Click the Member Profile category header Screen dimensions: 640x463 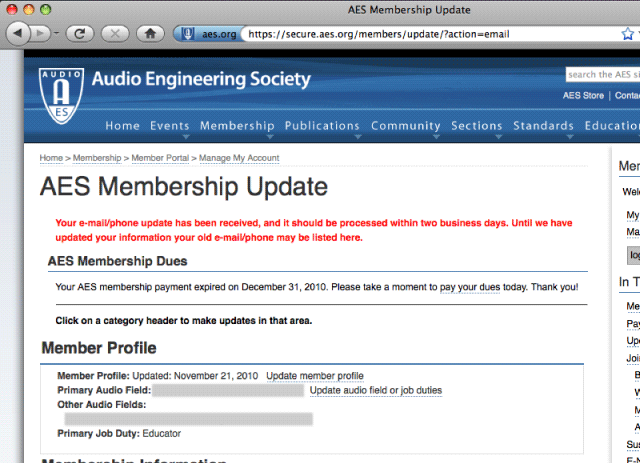tap(99, 348)
